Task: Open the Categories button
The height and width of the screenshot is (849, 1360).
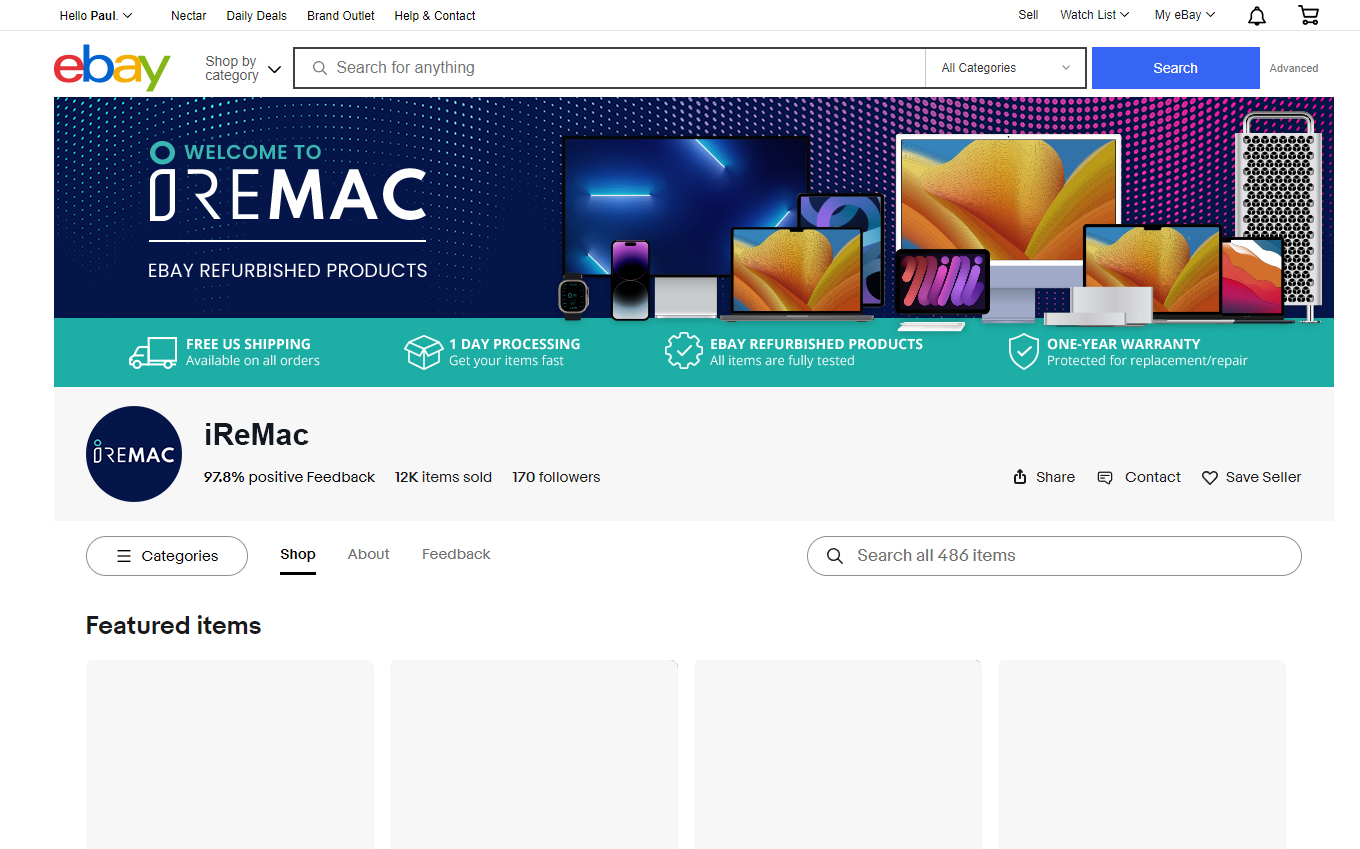Action: click(x=167, y=556)
